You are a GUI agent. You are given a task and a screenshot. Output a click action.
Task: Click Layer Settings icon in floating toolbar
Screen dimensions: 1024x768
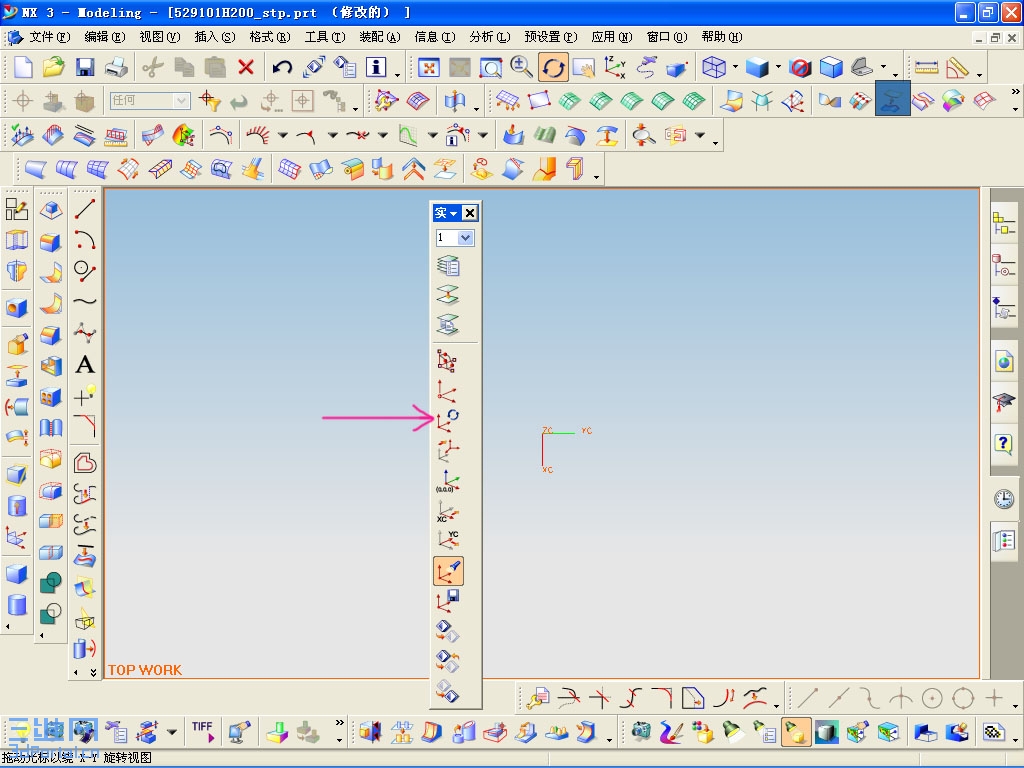tap(448, 266)
